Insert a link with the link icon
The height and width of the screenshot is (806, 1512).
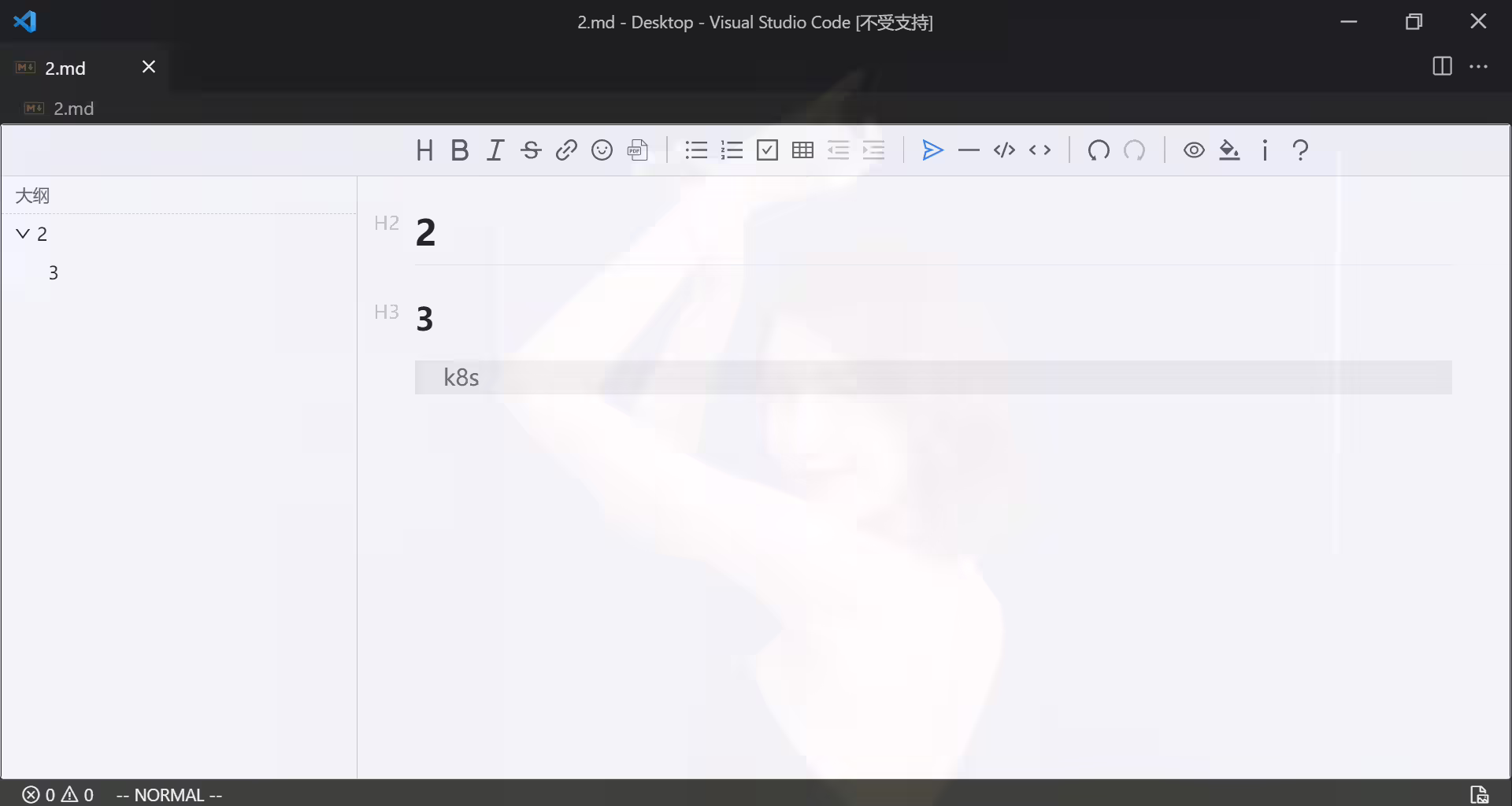point(566,150)
